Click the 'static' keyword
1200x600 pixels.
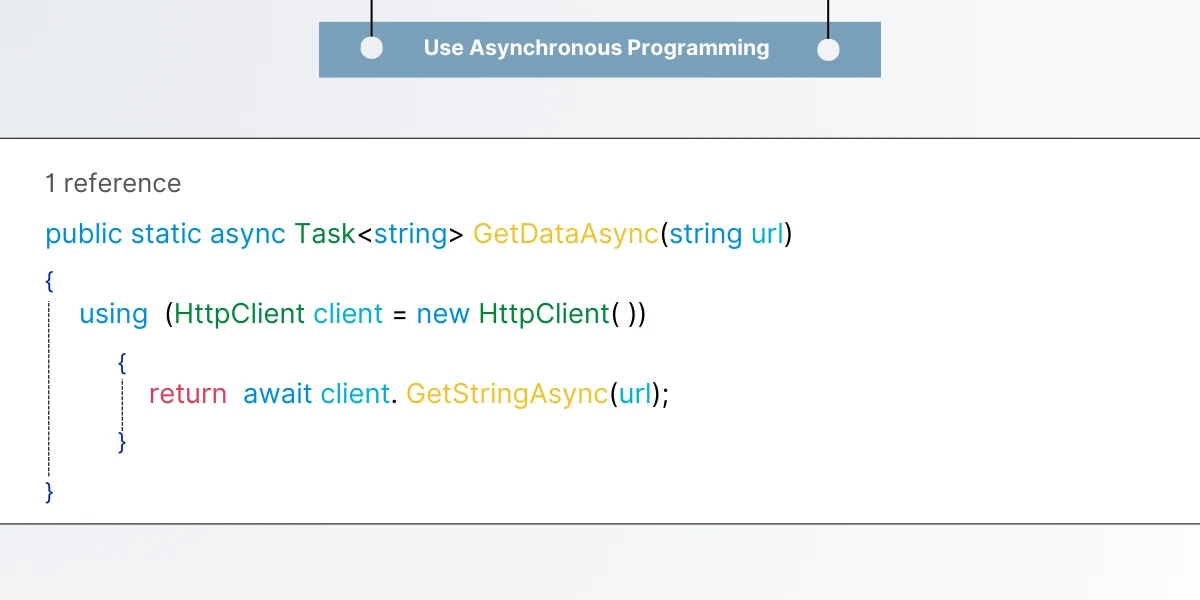point(166,234)
